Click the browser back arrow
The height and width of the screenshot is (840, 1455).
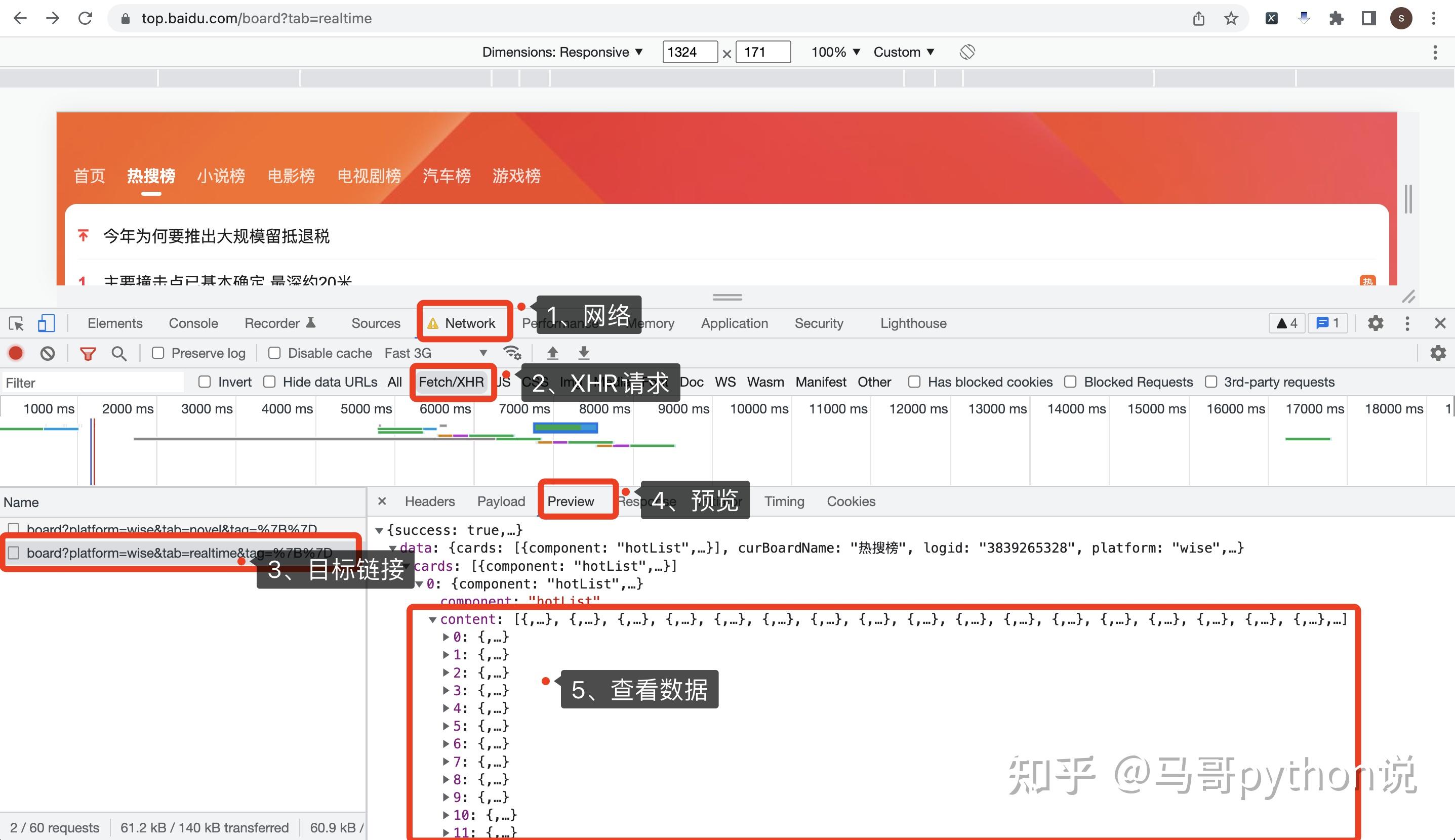(20, 18)
